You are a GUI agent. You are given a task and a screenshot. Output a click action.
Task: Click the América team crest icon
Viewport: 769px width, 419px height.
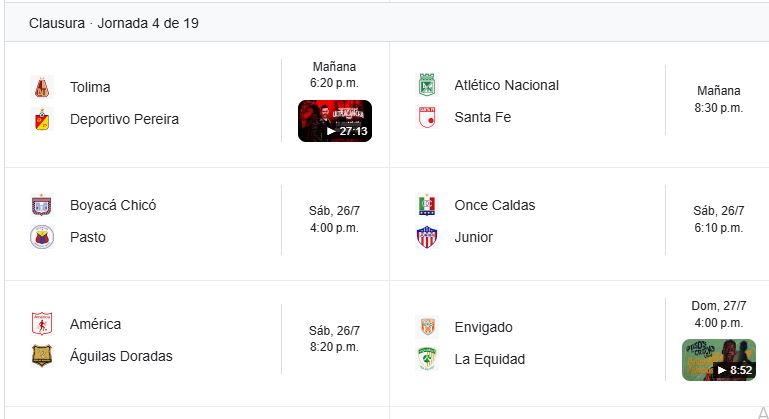[42, 324]
